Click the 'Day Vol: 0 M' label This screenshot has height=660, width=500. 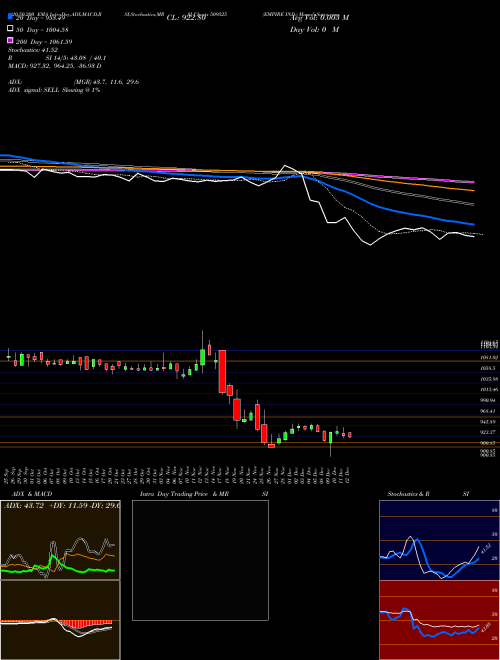(314, 29)
